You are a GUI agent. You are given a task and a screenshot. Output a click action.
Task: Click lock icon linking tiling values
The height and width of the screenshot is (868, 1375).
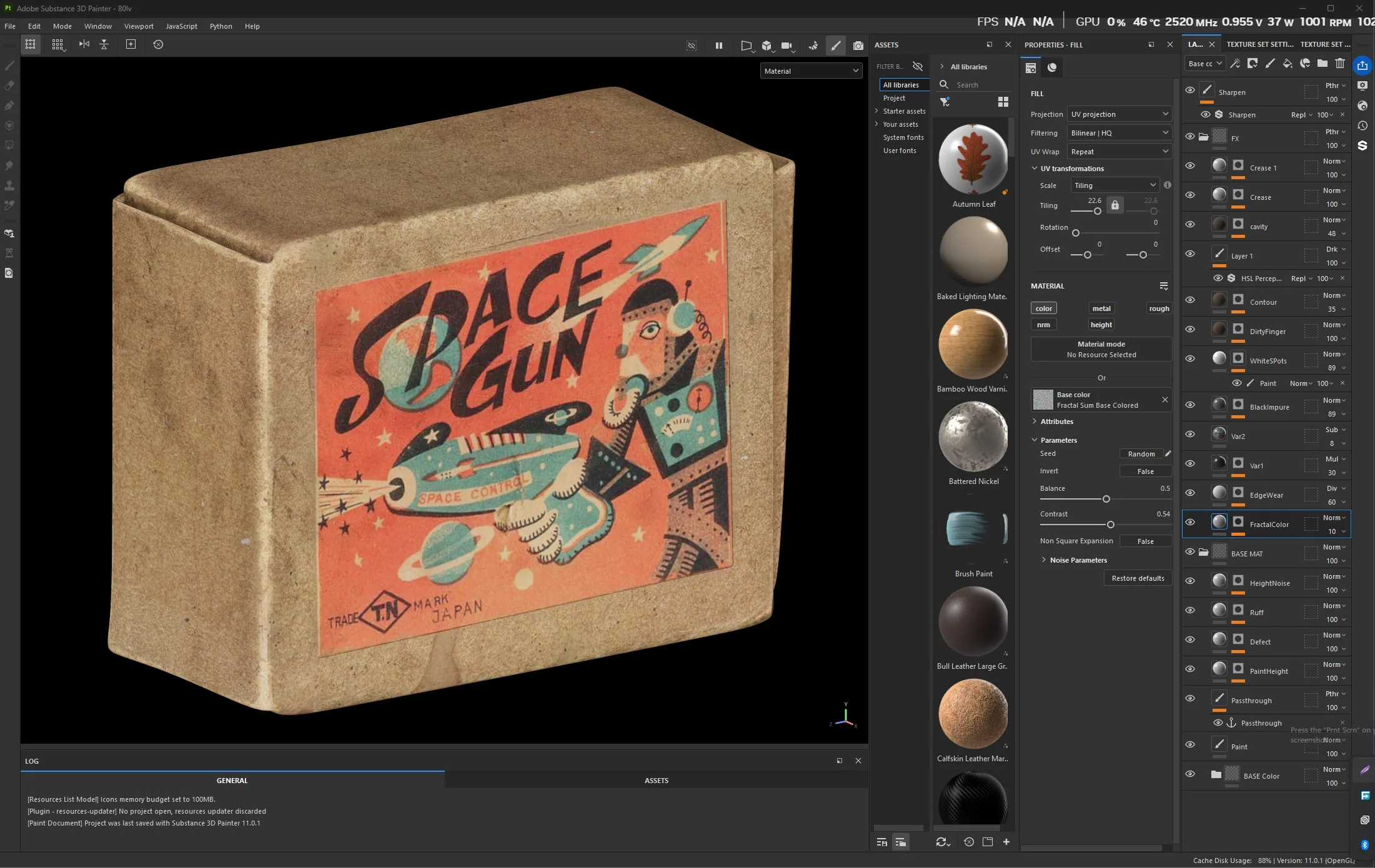click(x=1115, y=205)
